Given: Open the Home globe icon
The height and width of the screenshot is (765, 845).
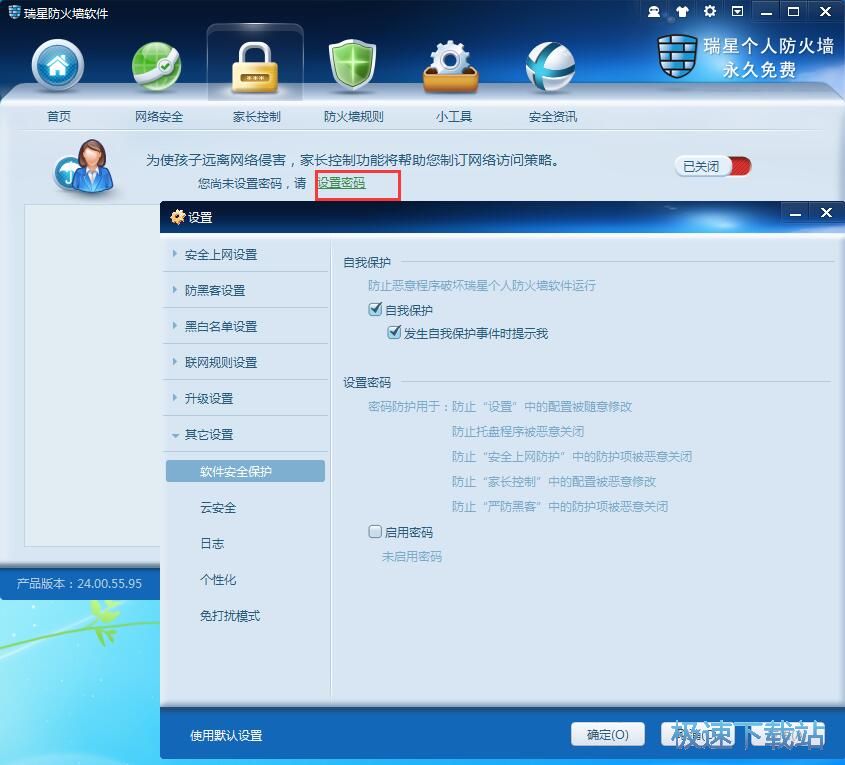Looking at the screenshot, I should 58,65.
